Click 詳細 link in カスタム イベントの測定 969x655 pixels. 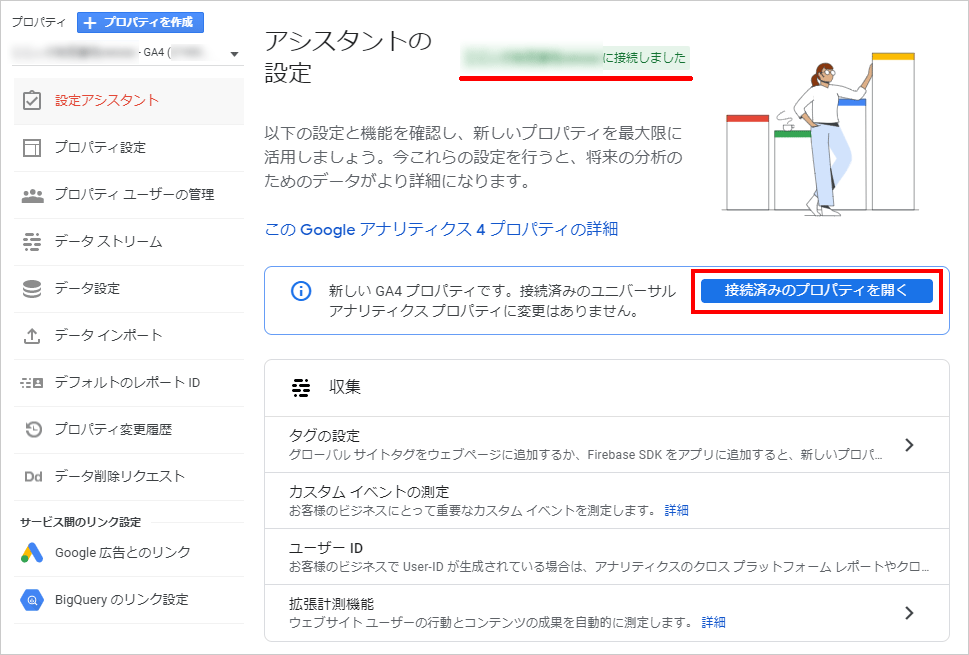pyautogui.click(x=676, y=510)
